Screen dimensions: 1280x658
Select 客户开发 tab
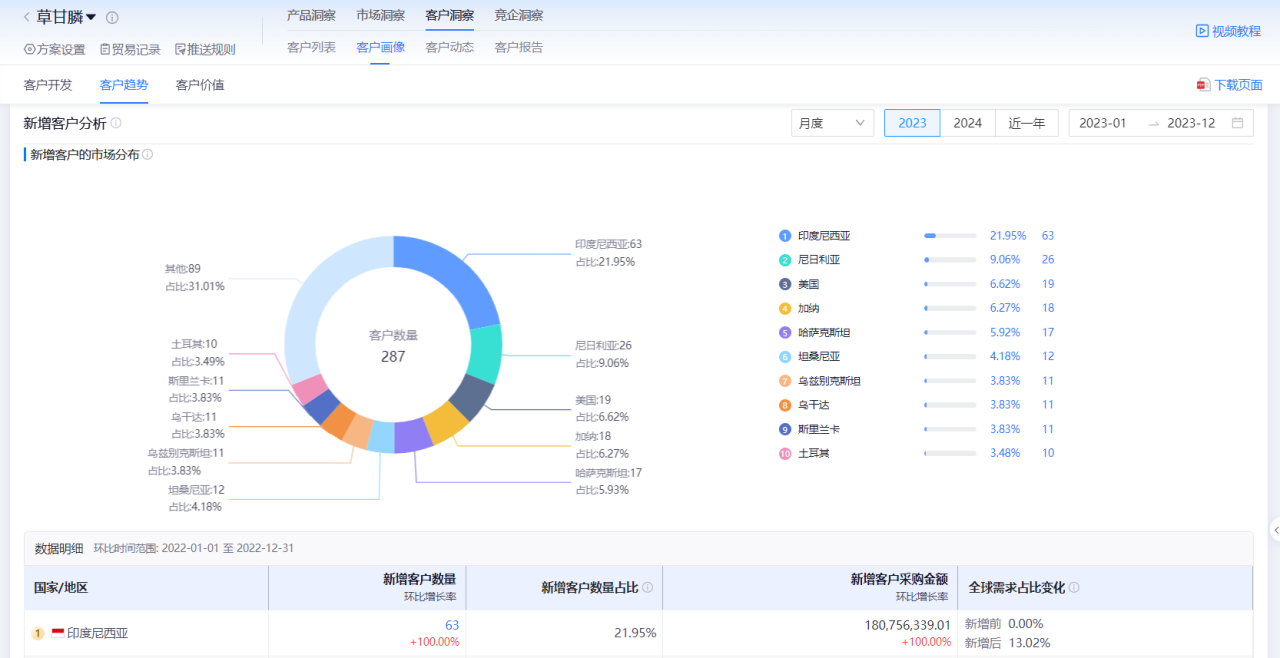(x=48, y=85)
